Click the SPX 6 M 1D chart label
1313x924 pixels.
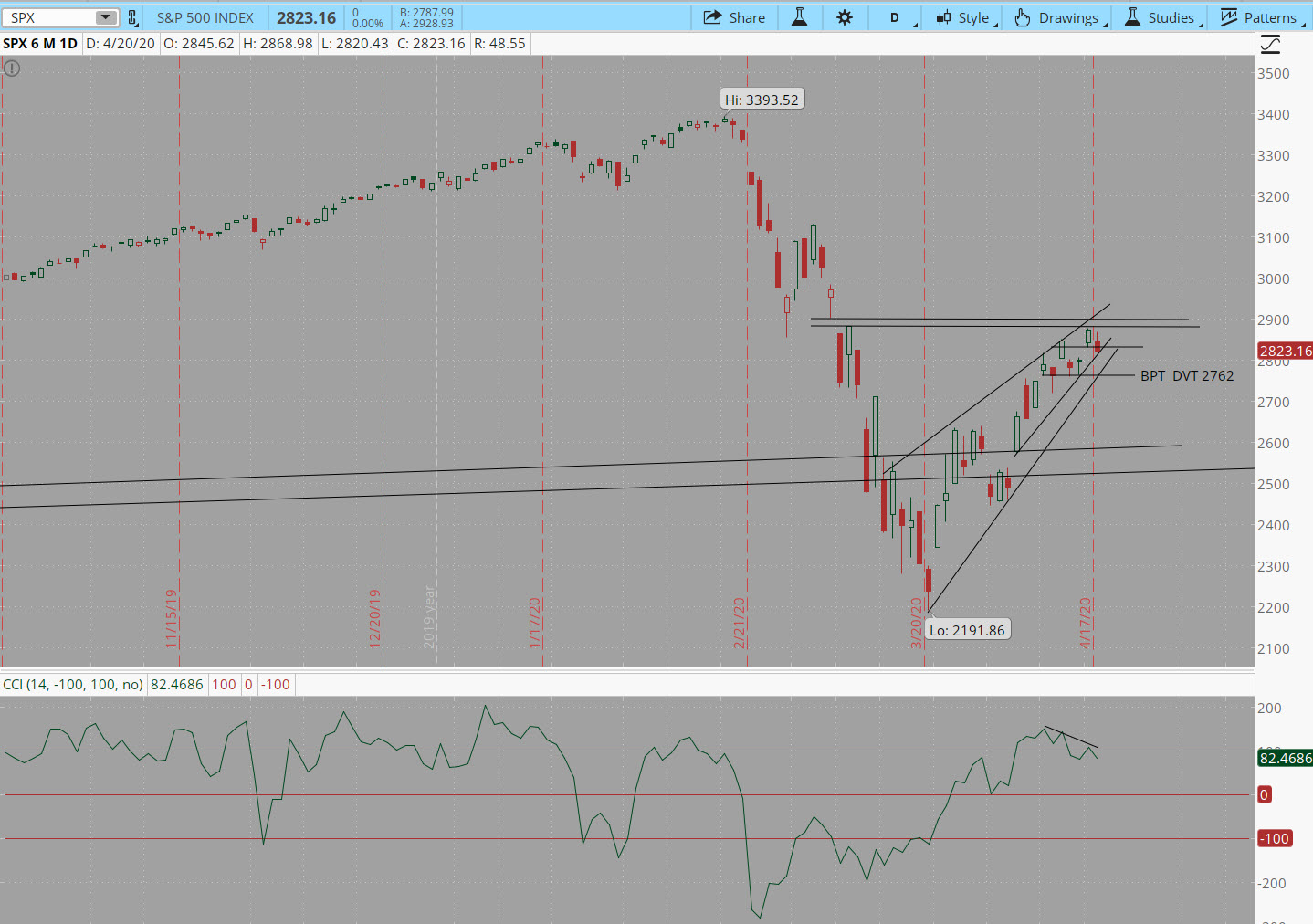pyautogui.click(x=40, y=43)
